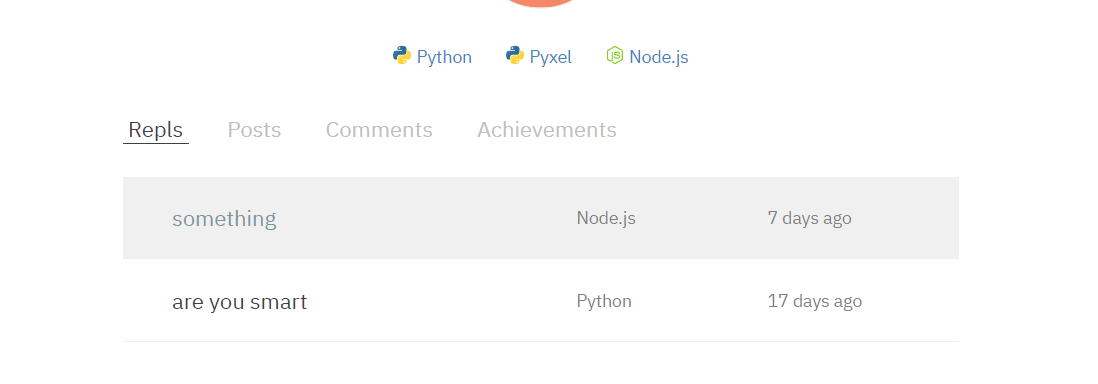The image size is (1098, 384).
Task: Open the Comments tab
Action: [x=379, y=130]
